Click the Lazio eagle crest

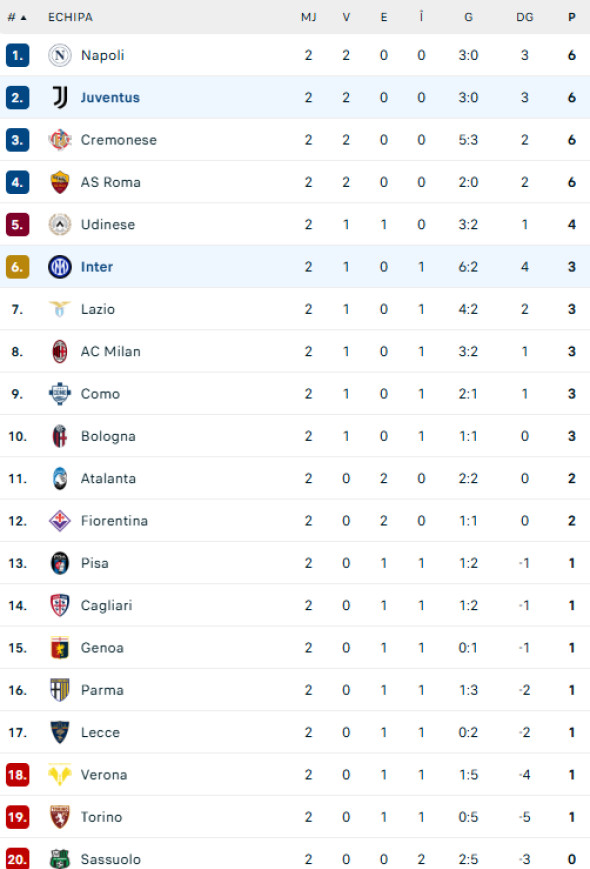click(60, 309)
